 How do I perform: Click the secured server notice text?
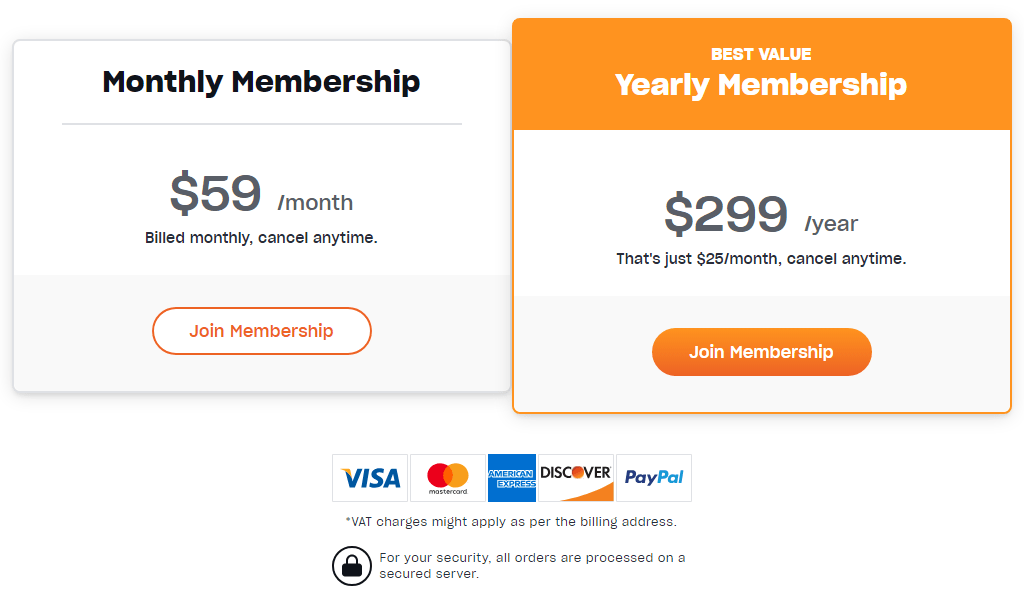tap(532, 565)
